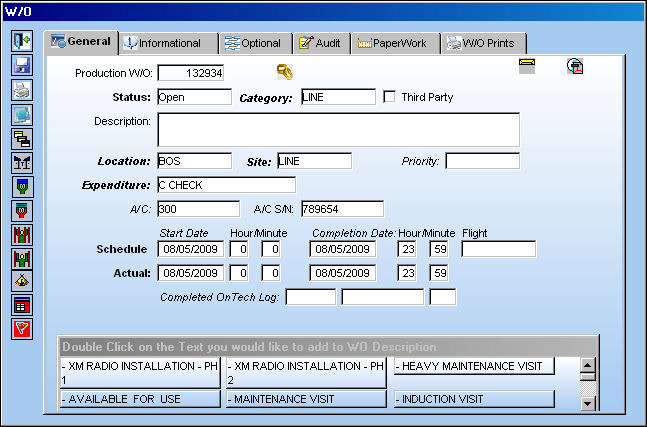Click the exit door icon in sidebar
The width and height of the screenshot is (647, 427).
(22, 40)
